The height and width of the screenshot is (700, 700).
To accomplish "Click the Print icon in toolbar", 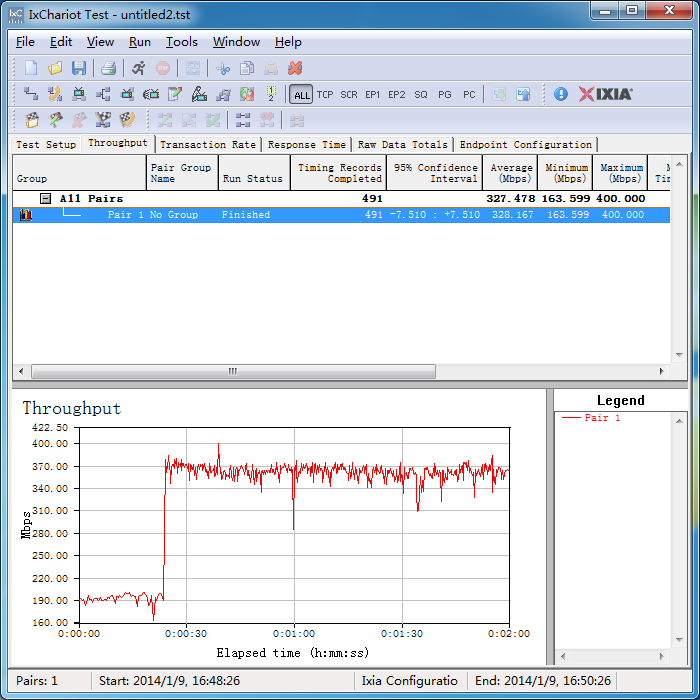I will click(108, 68).
